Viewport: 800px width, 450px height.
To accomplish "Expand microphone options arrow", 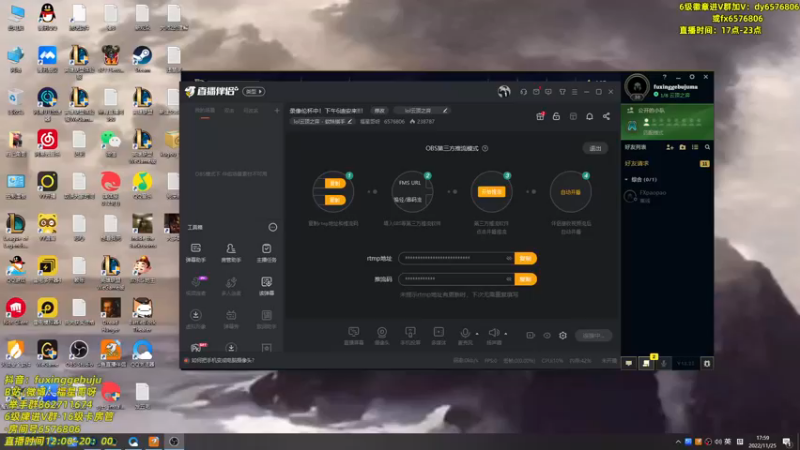I will [477, 334].
